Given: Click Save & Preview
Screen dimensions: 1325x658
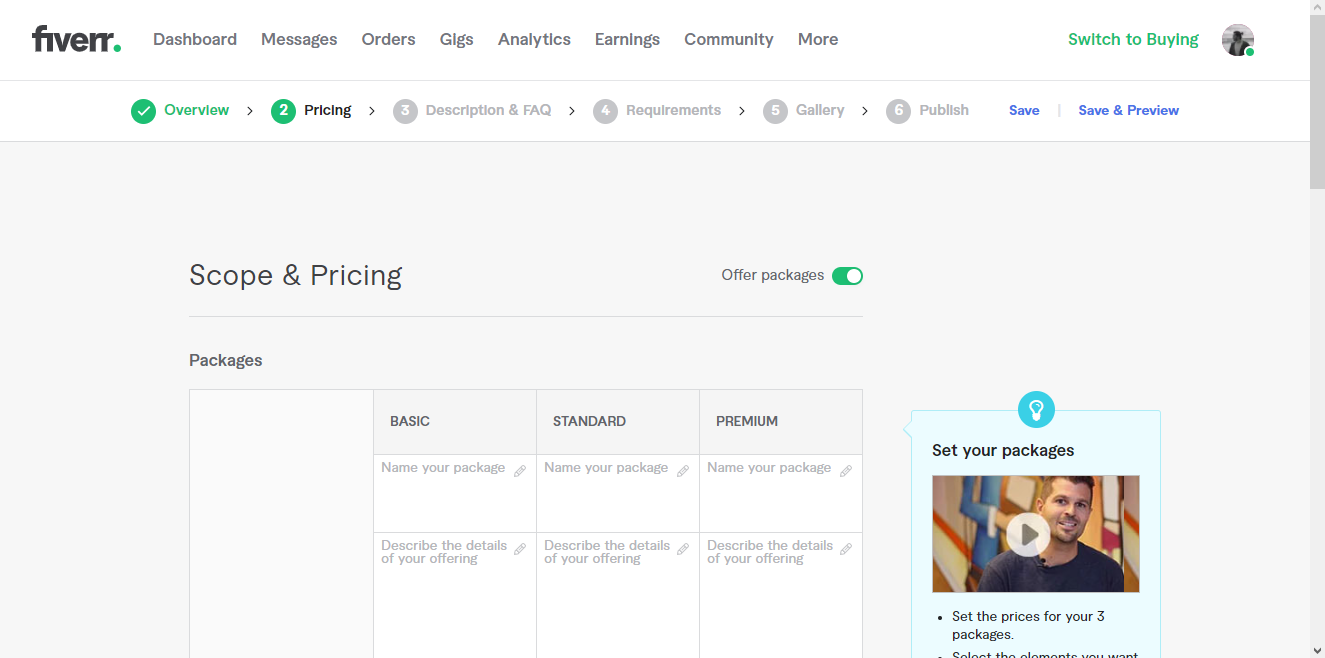Looking at the screenshot, I should coord(1128,110).
